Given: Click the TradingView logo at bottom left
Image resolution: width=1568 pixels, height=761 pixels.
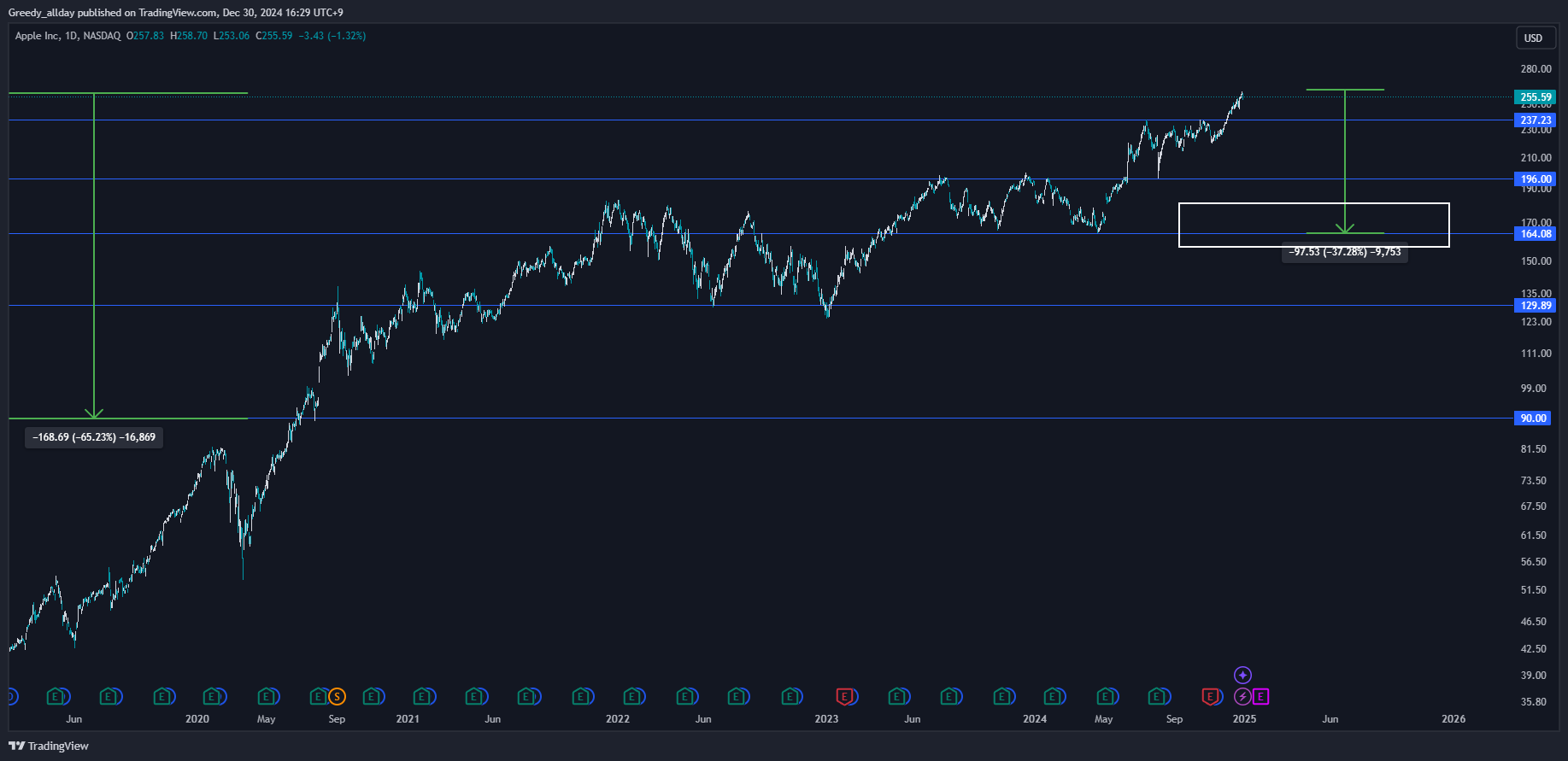Looking at the screenshot, I should pos(49,746).
